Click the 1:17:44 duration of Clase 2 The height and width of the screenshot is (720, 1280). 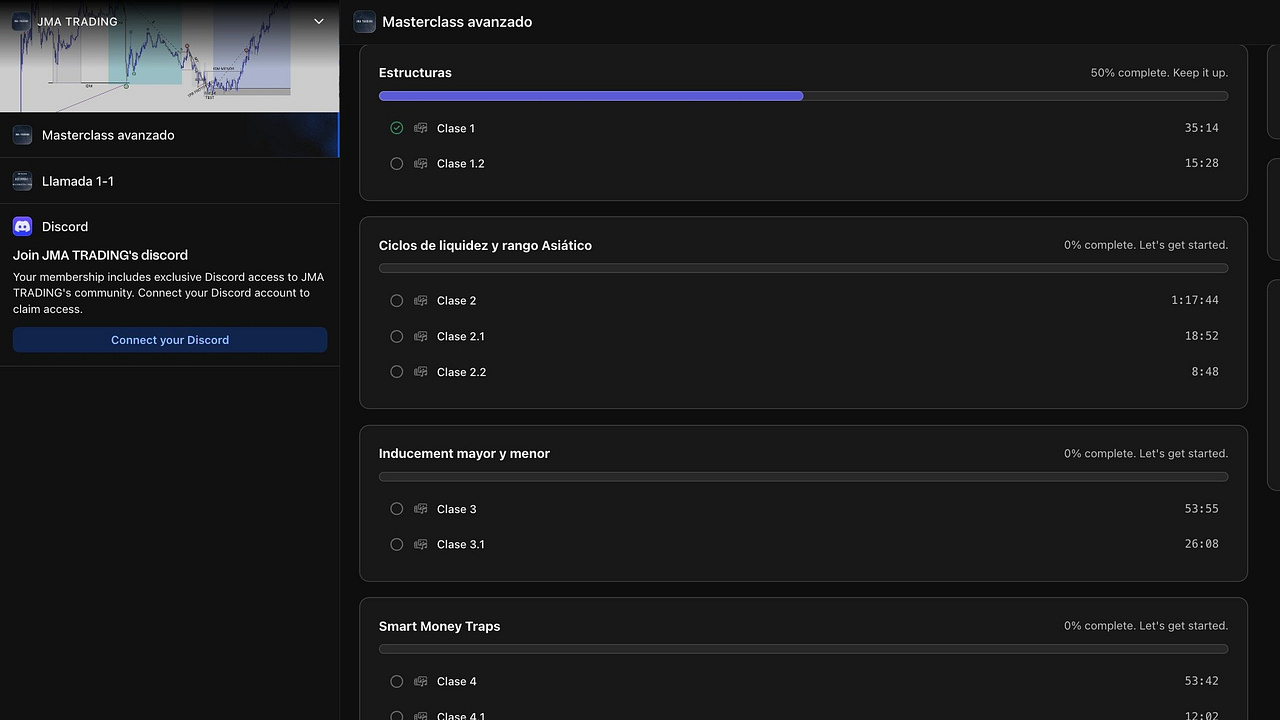pyautogui.click(x=1195, y=300)
